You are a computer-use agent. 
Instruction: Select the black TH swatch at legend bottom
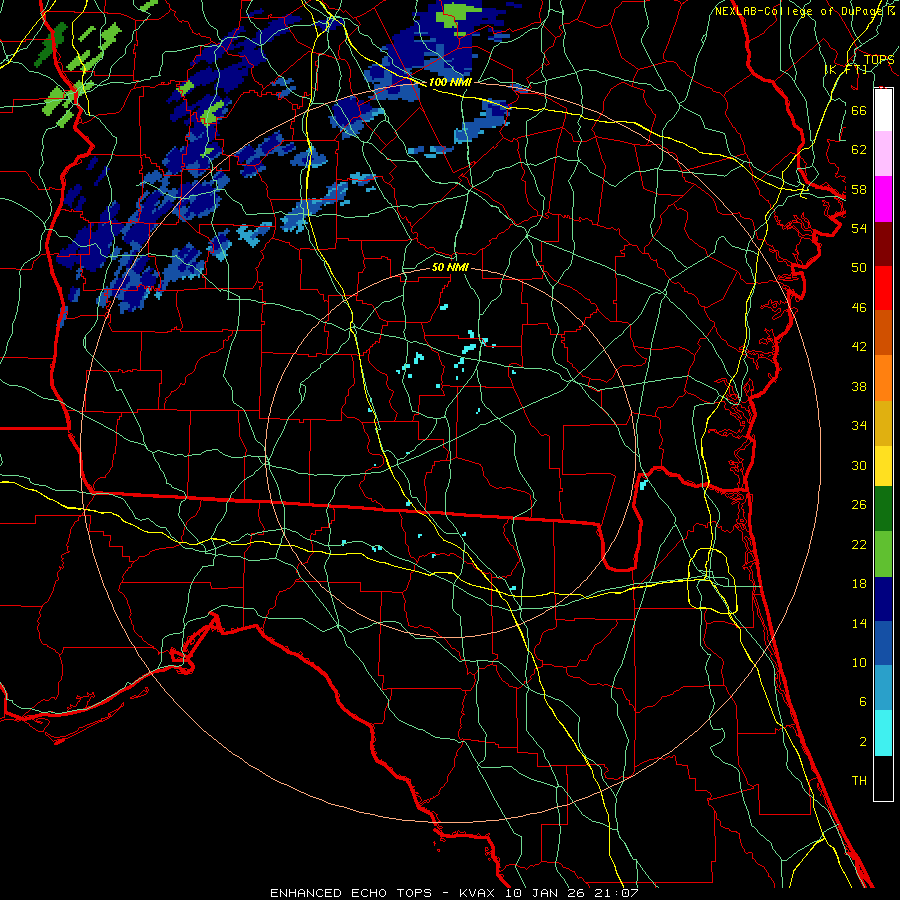tap(883, 778)
